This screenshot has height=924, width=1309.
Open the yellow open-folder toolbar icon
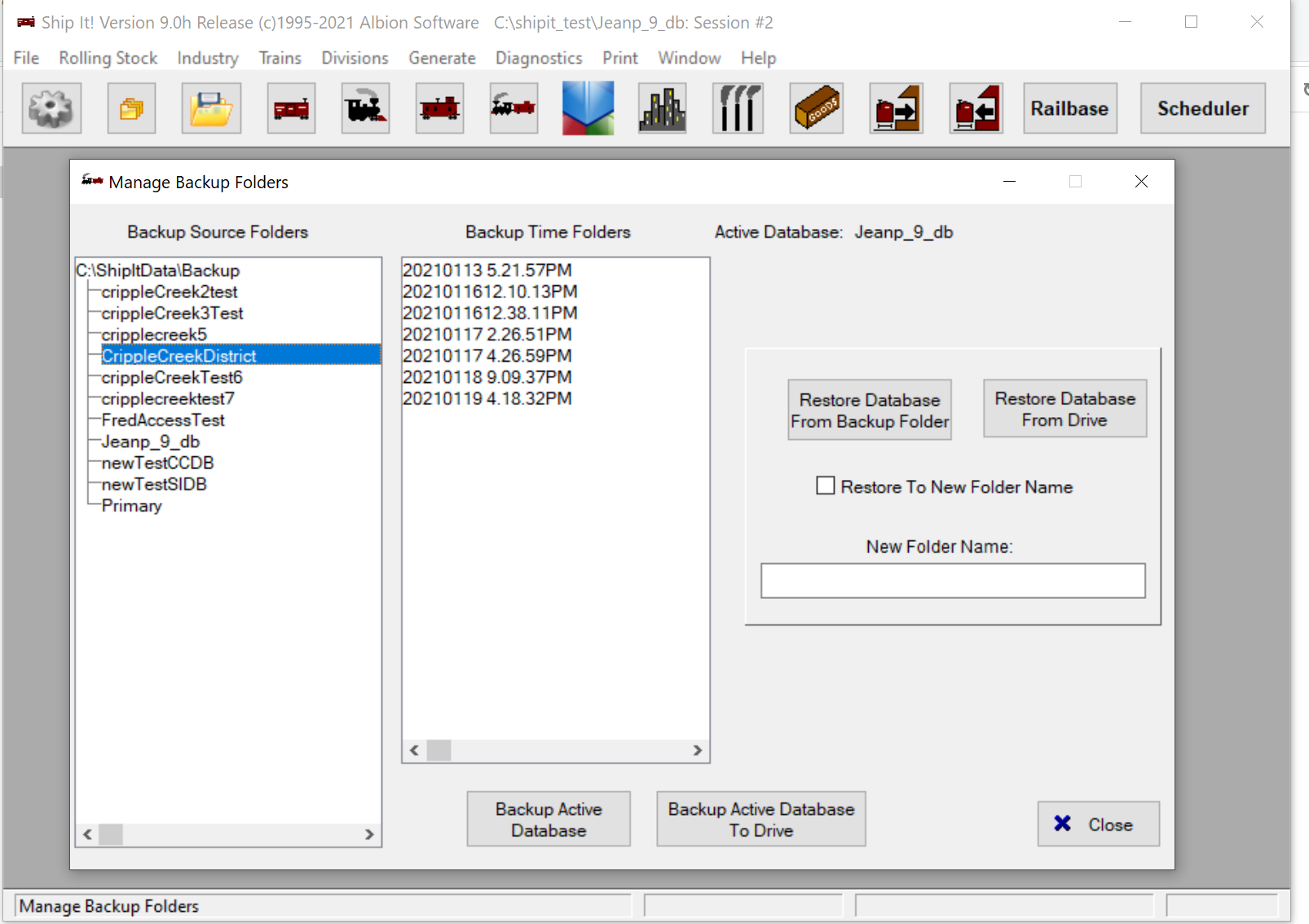click(x=211, y=108)
